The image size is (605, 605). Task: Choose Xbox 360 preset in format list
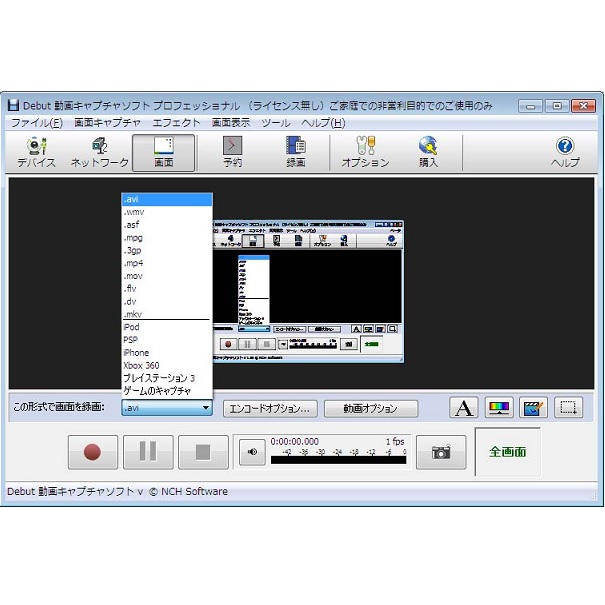[167, 365]
